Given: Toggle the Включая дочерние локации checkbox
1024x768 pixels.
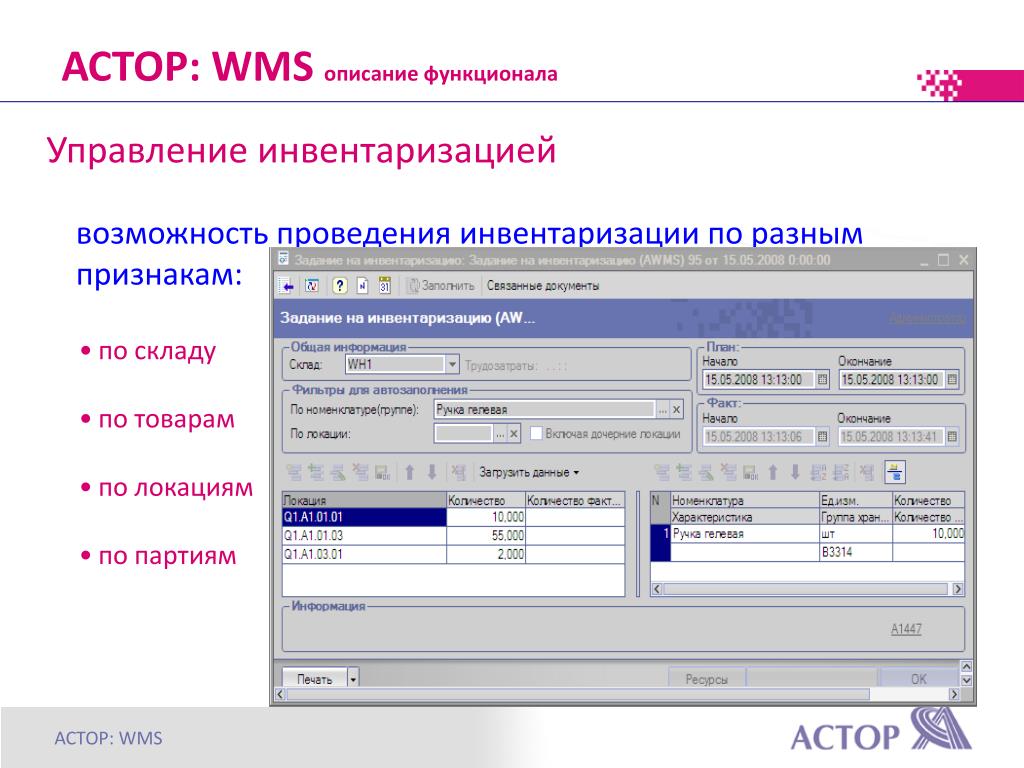Looking at the screenshot, I should (536, 433).
